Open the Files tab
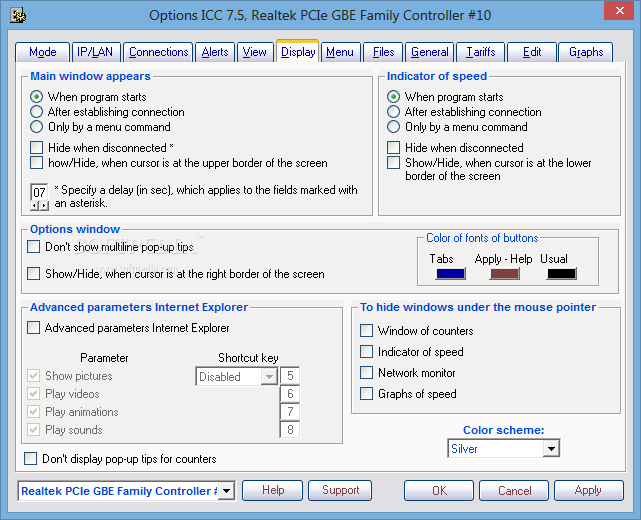The image size is (641, 520). point(383,52)
